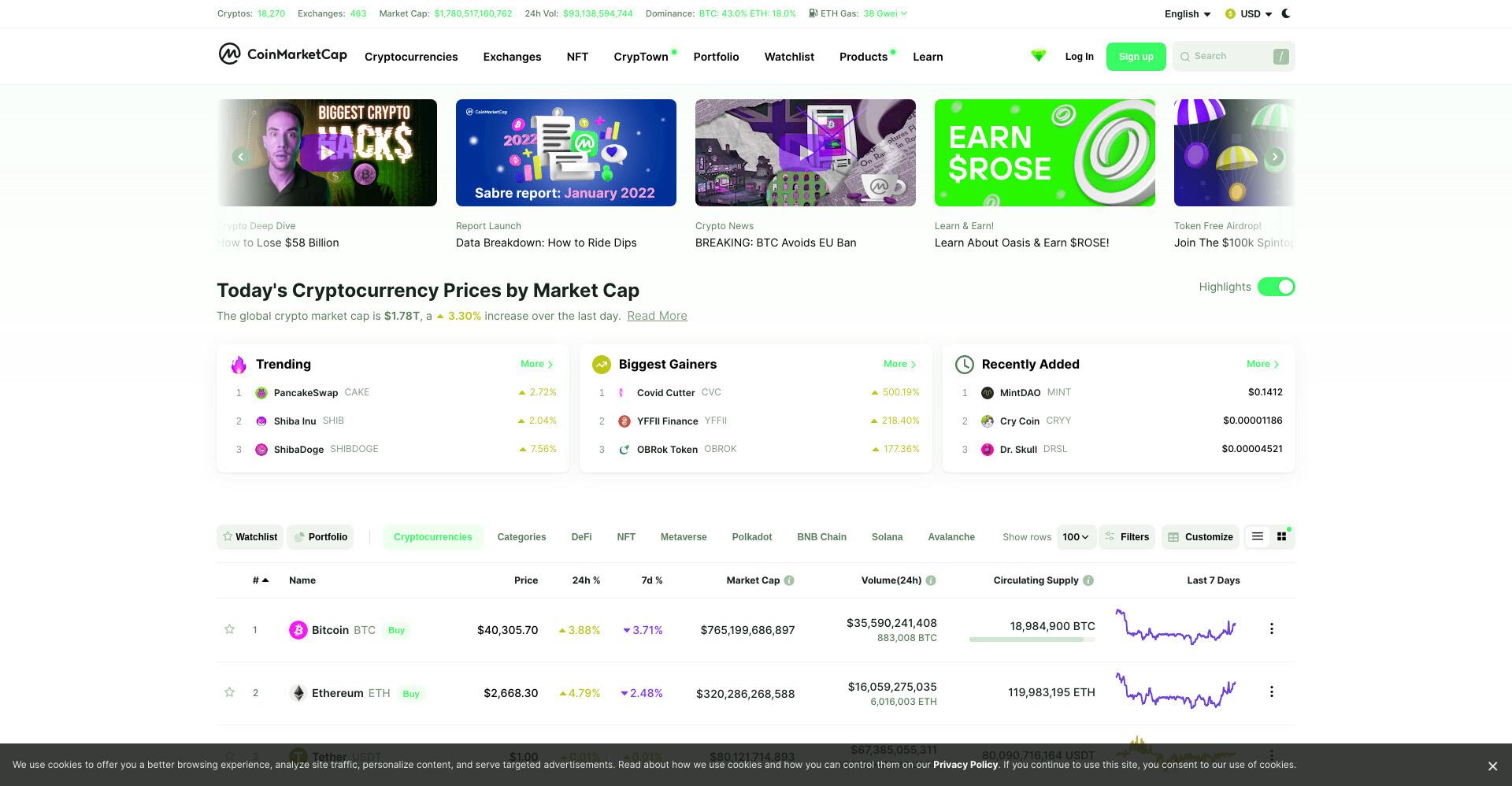Open the Exchanges menu
Screen dimensions: 1512x786
(x=512, y=57)
